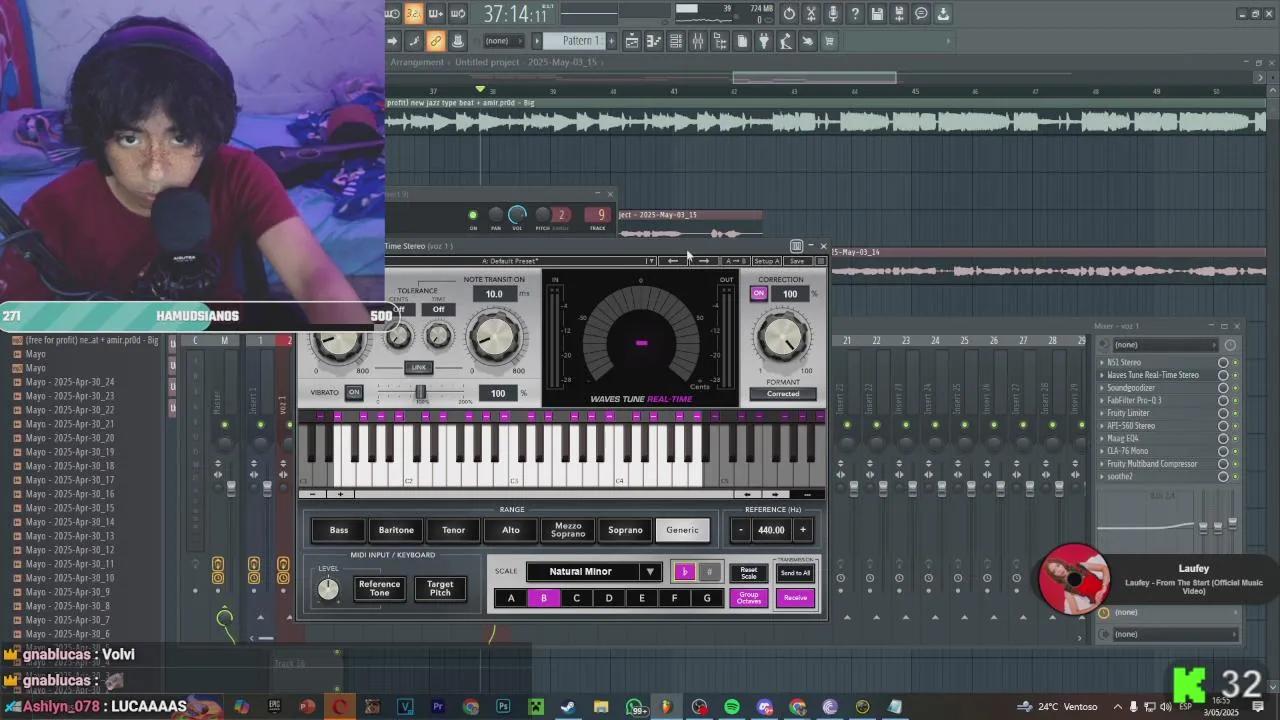Open the Playlist view icon

tap(632, 41)
